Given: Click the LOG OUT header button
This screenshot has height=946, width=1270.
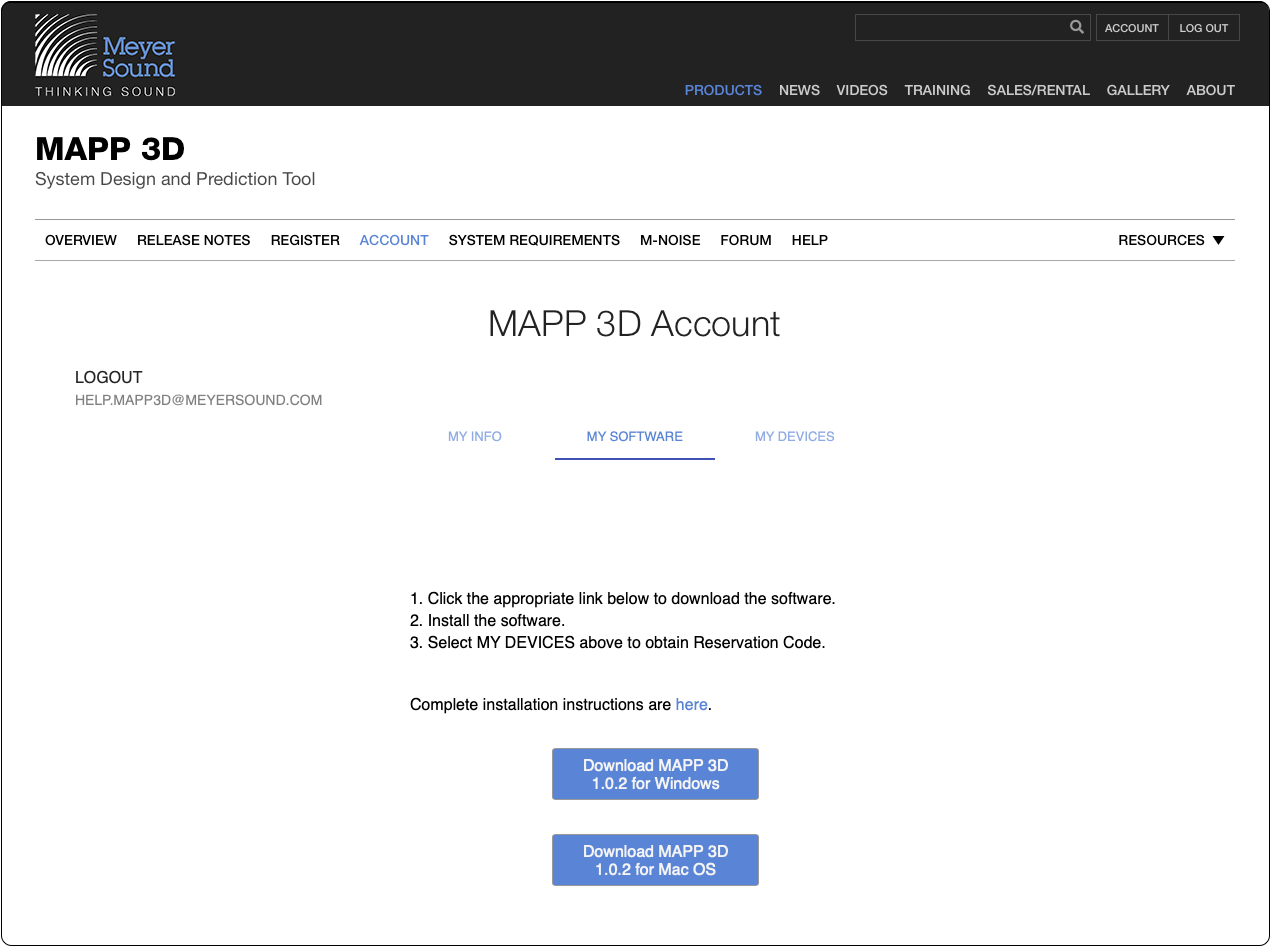Looking at the screenshot, I should 1203,28.
